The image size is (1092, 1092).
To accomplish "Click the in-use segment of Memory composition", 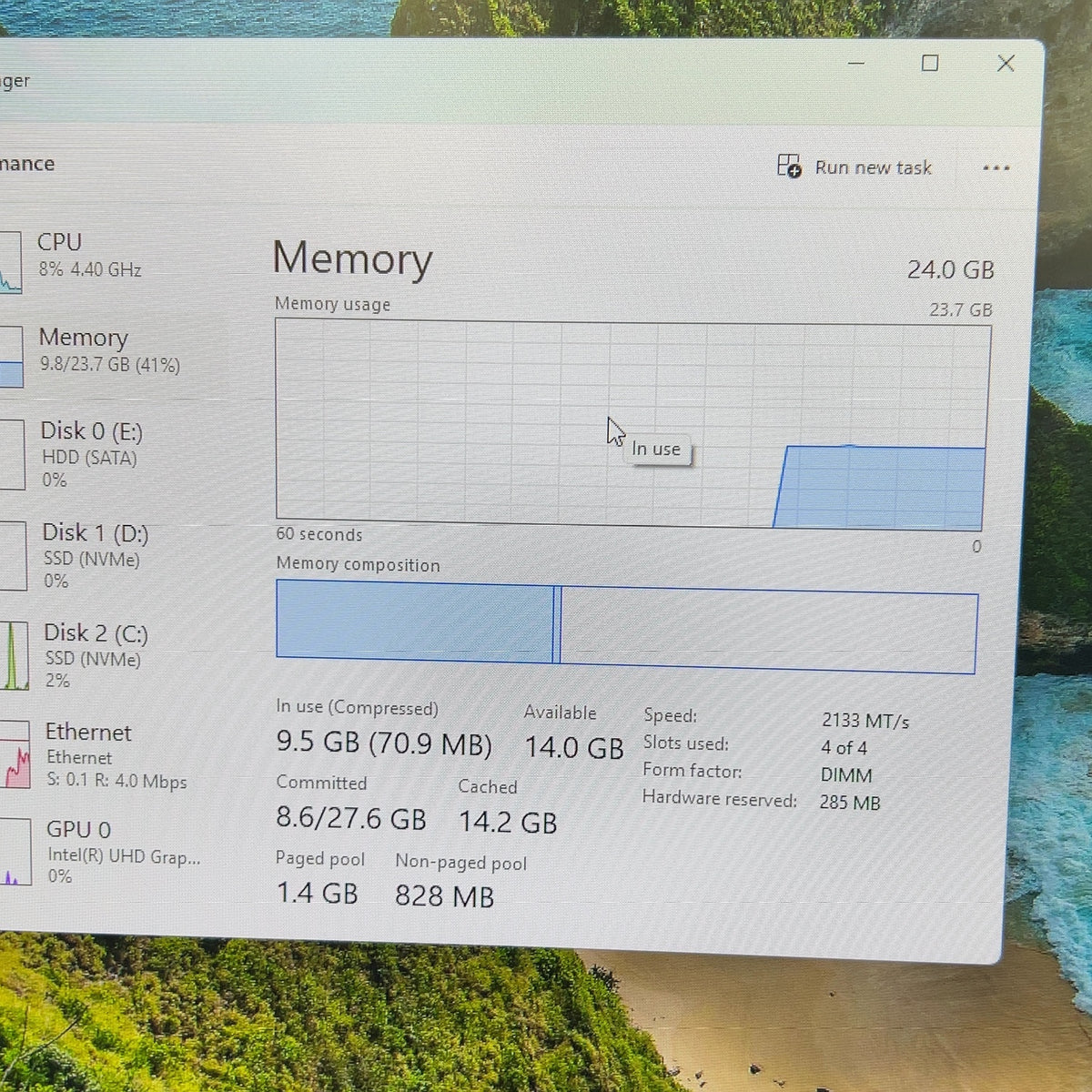I will pos(414,622).
